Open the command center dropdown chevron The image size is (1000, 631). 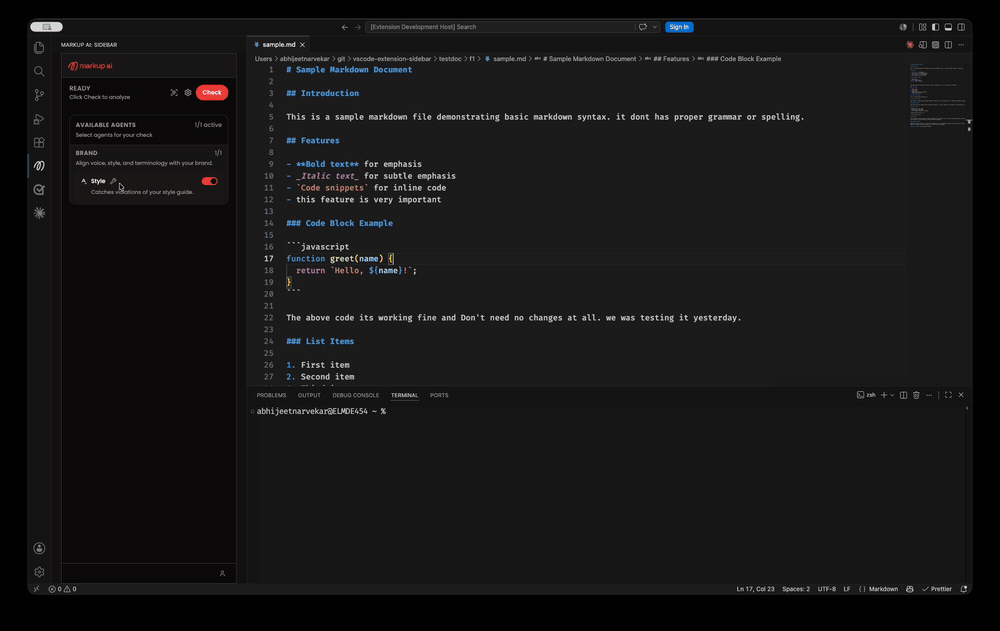click(x=654, y=27)
